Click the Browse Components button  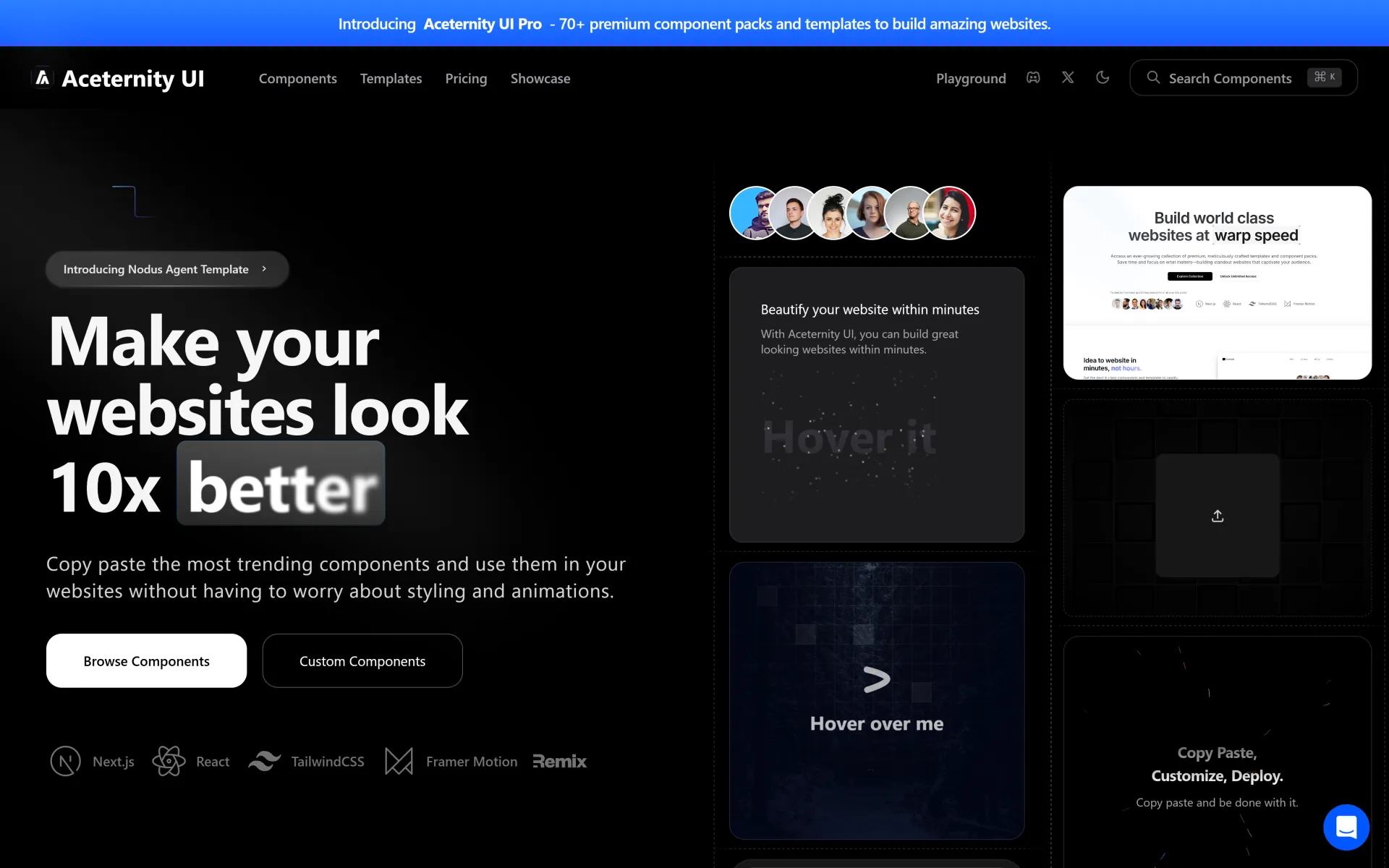coord(146,660)
